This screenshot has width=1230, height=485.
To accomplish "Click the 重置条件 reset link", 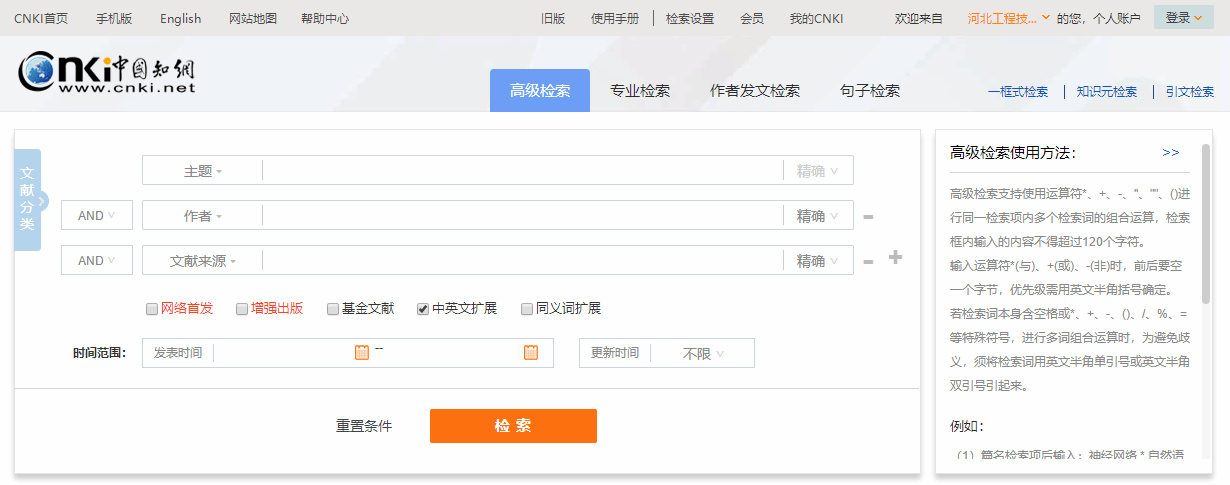I will click(x=364, y=426).
